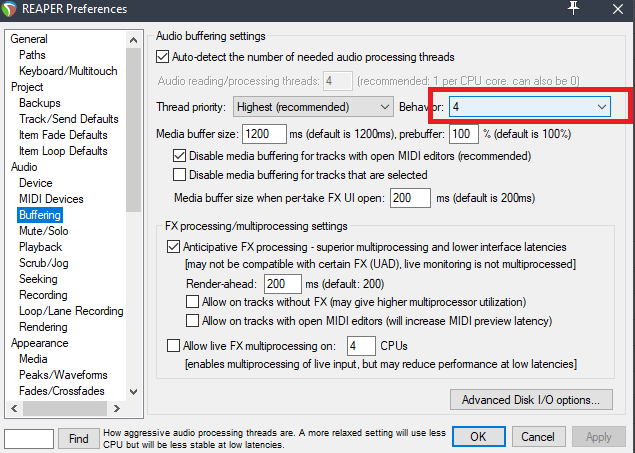635x453 pixels.
Task: Open Rendering preferences page
Action: coord(43,327)
